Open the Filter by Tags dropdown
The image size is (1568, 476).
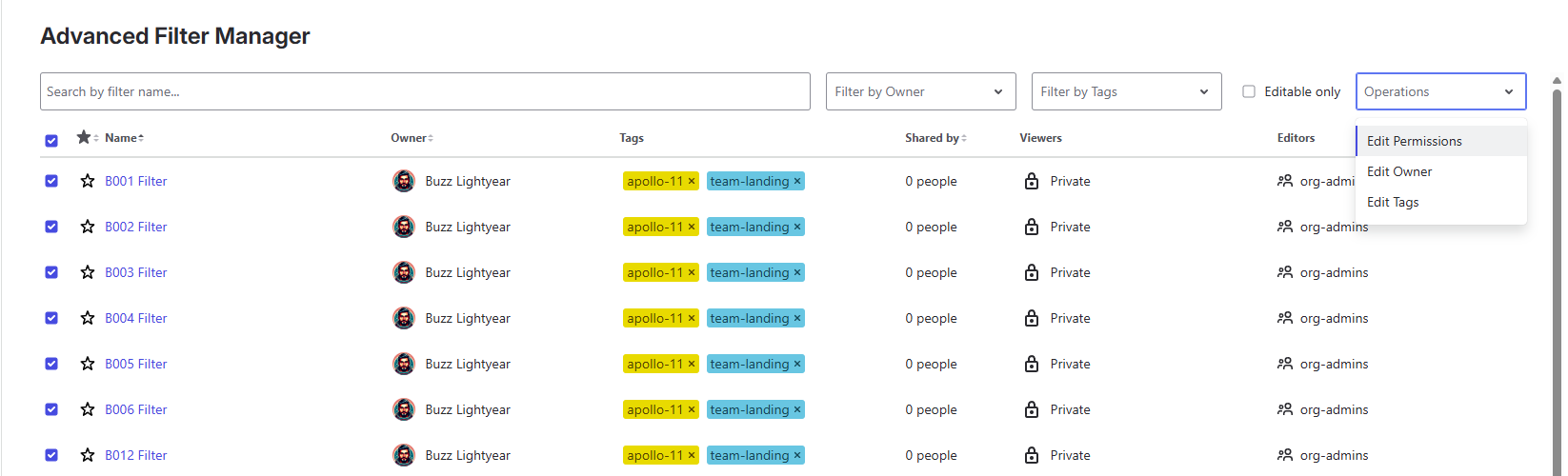click(1127, 91)
